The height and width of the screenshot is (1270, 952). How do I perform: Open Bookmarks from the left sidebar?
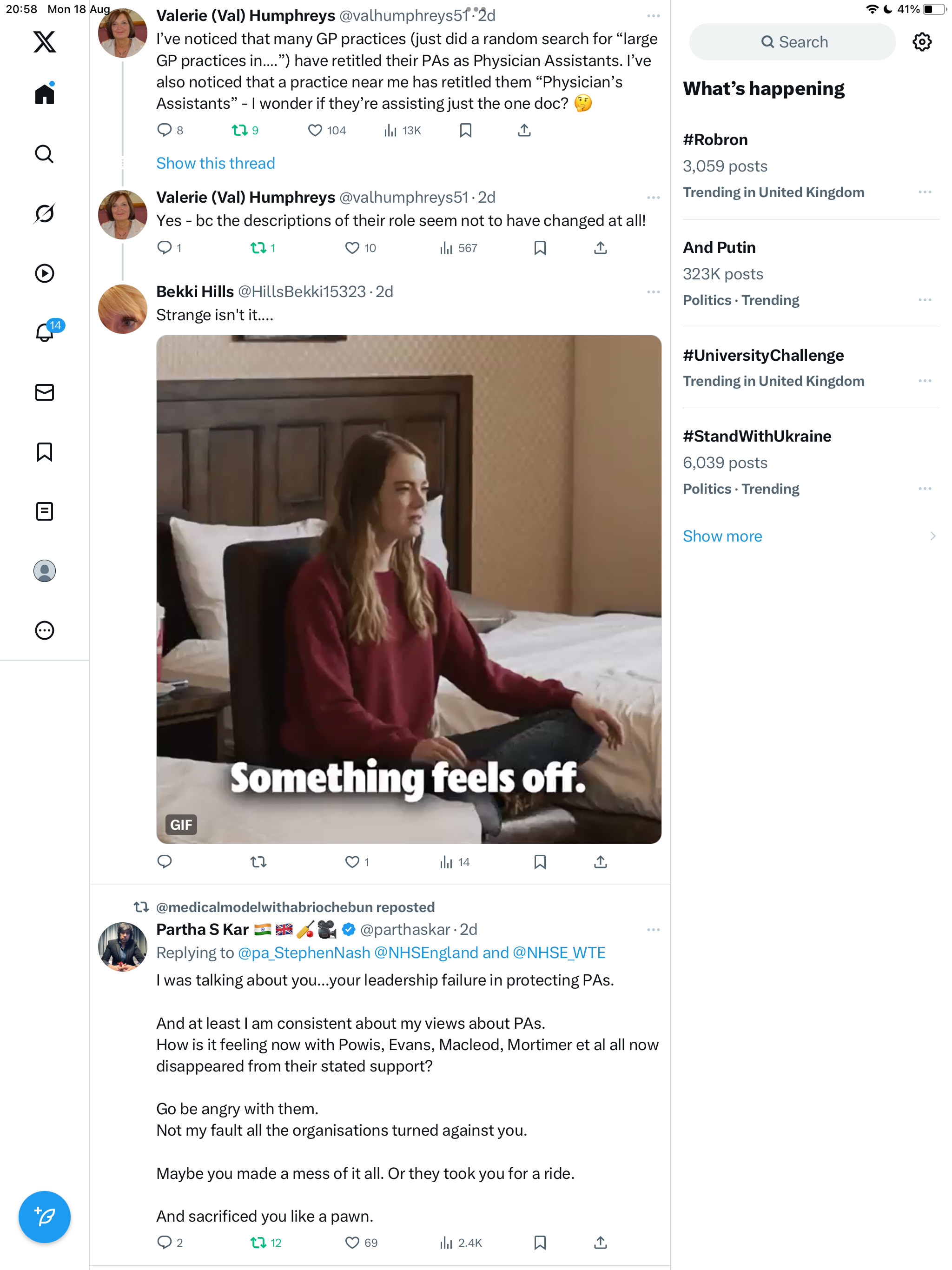pos(44,452)
